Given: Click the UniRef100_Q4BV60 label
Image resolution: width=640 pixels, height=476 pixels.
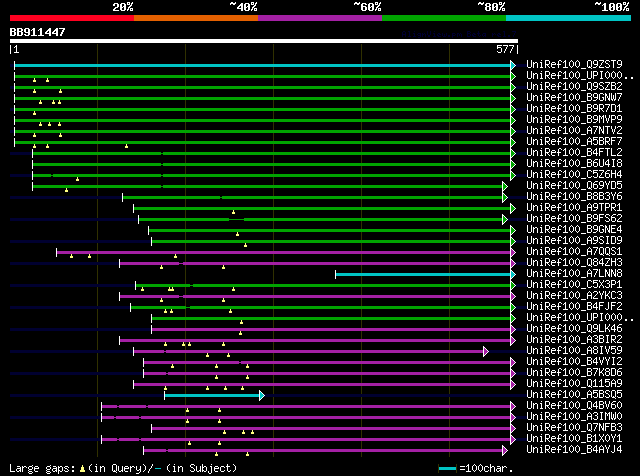Looking at the screenshot, I should 574,406.
